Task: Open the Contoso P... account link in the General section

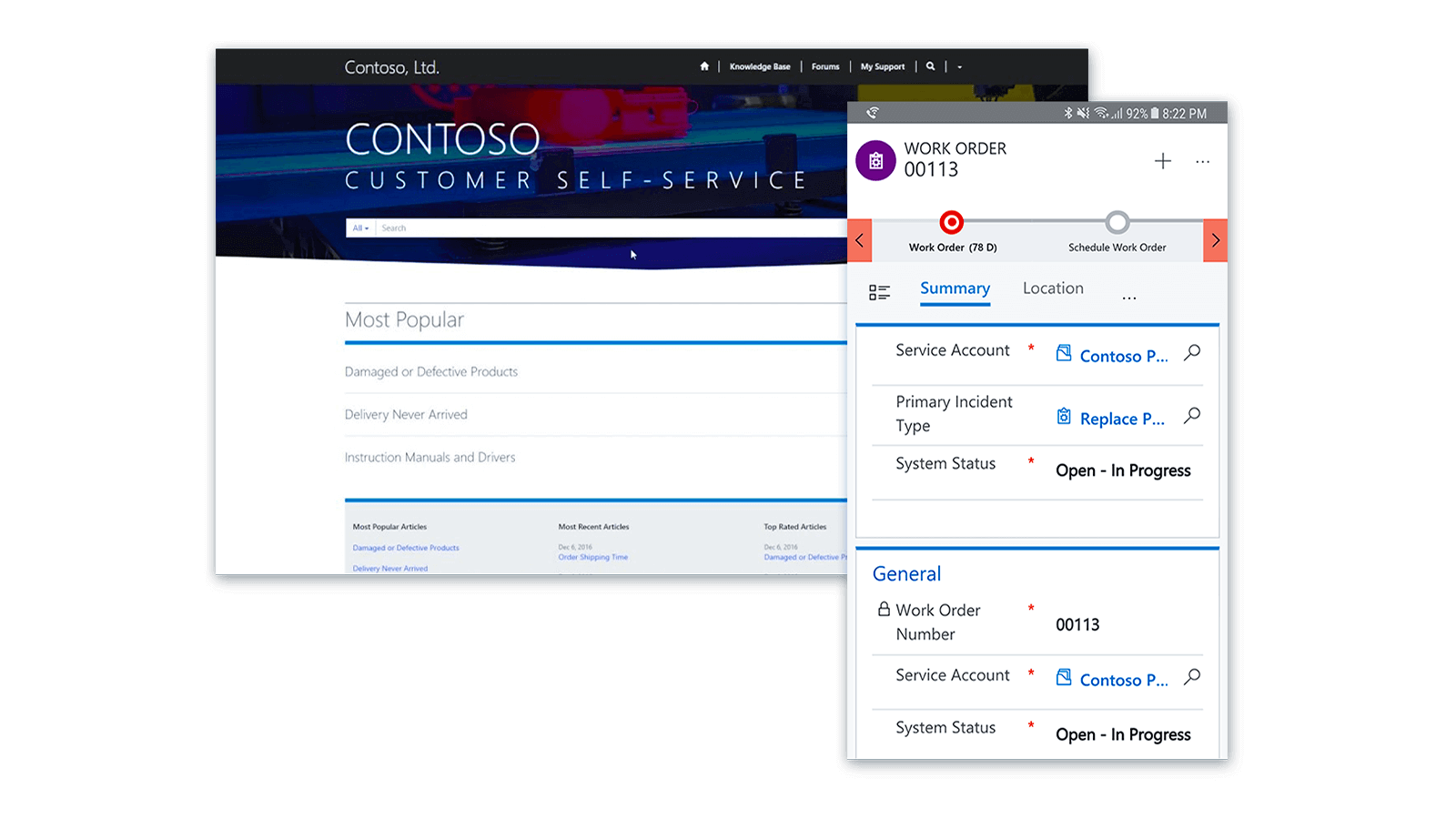Action: click(x=1124, y=680)
